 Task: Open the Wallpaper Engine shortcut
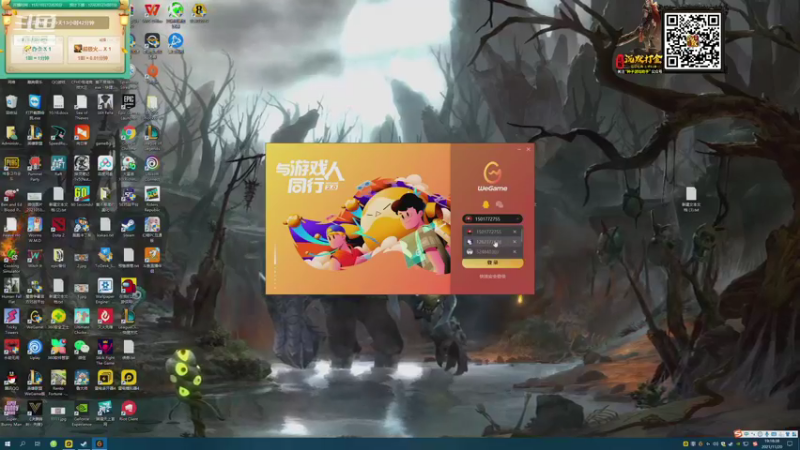click(x=105, y=290)
